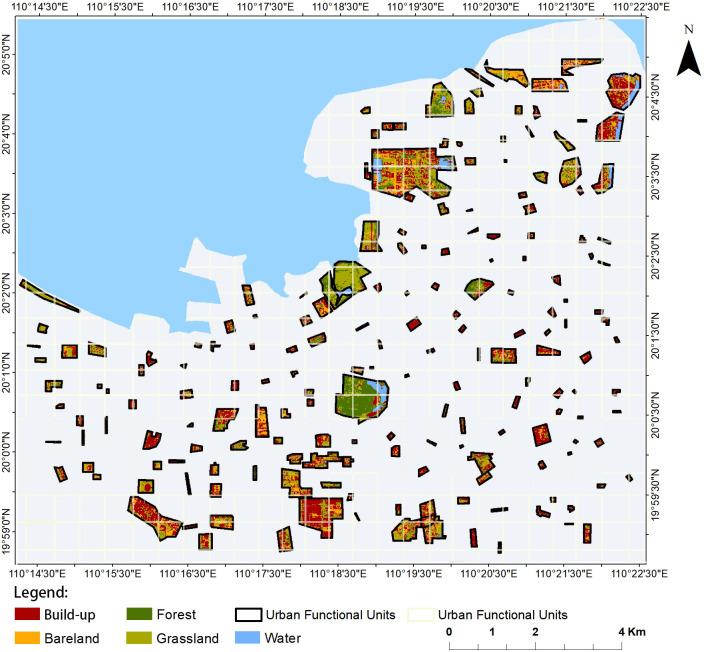This screenshot has height=652, width=704.
Task: Click the '0' mark on scale bar
Action: (449, 632)
